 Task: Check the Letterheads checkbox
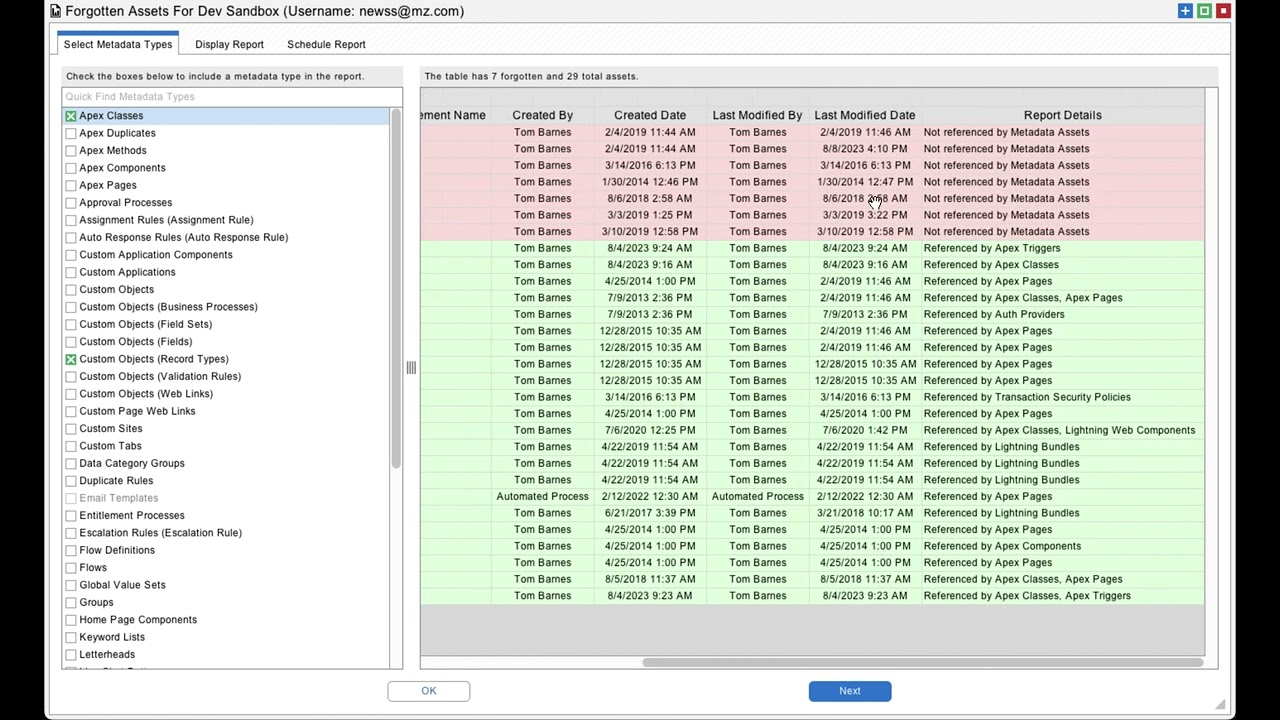point(71,655)
